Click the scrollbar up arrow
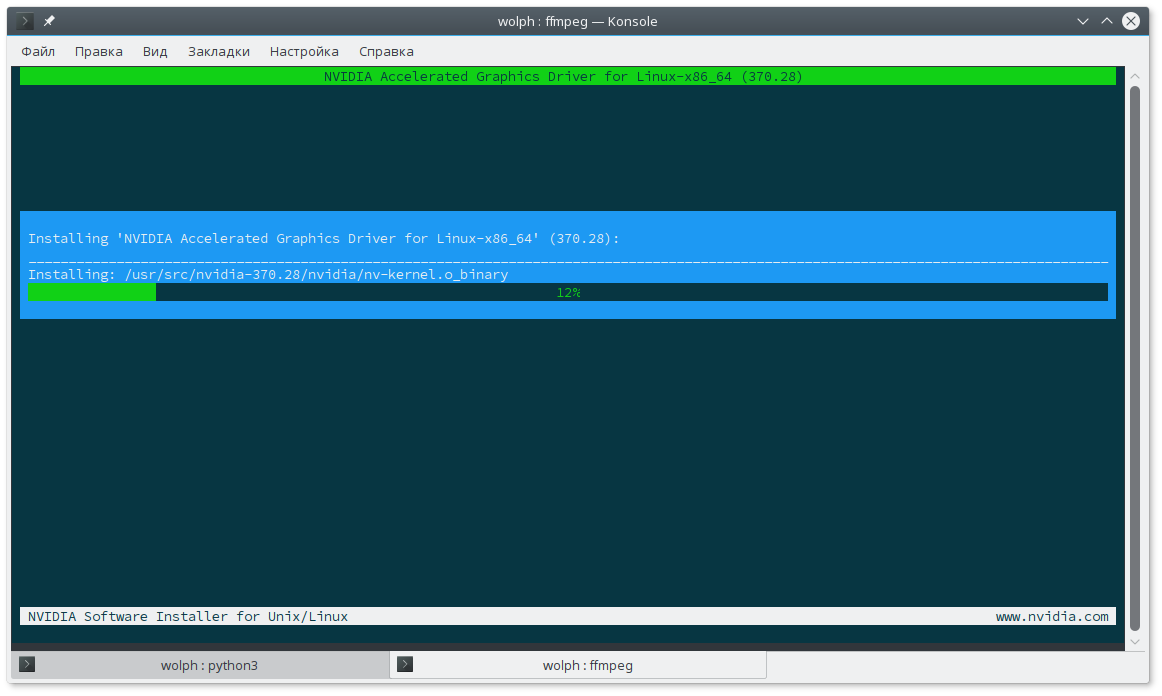This screenshot has width=1162, height=696. tap(1135, 76)
